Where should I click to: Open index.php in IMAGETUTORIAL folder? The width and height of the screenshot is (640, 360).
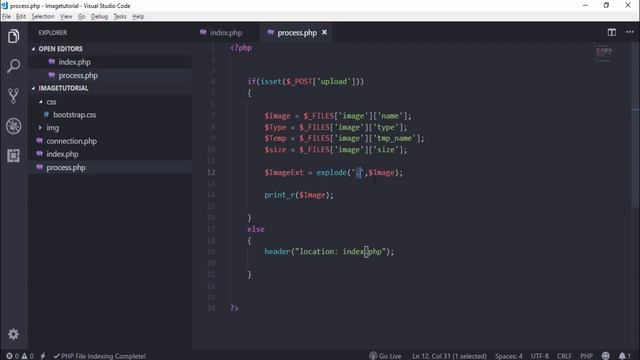pos(62,154)
